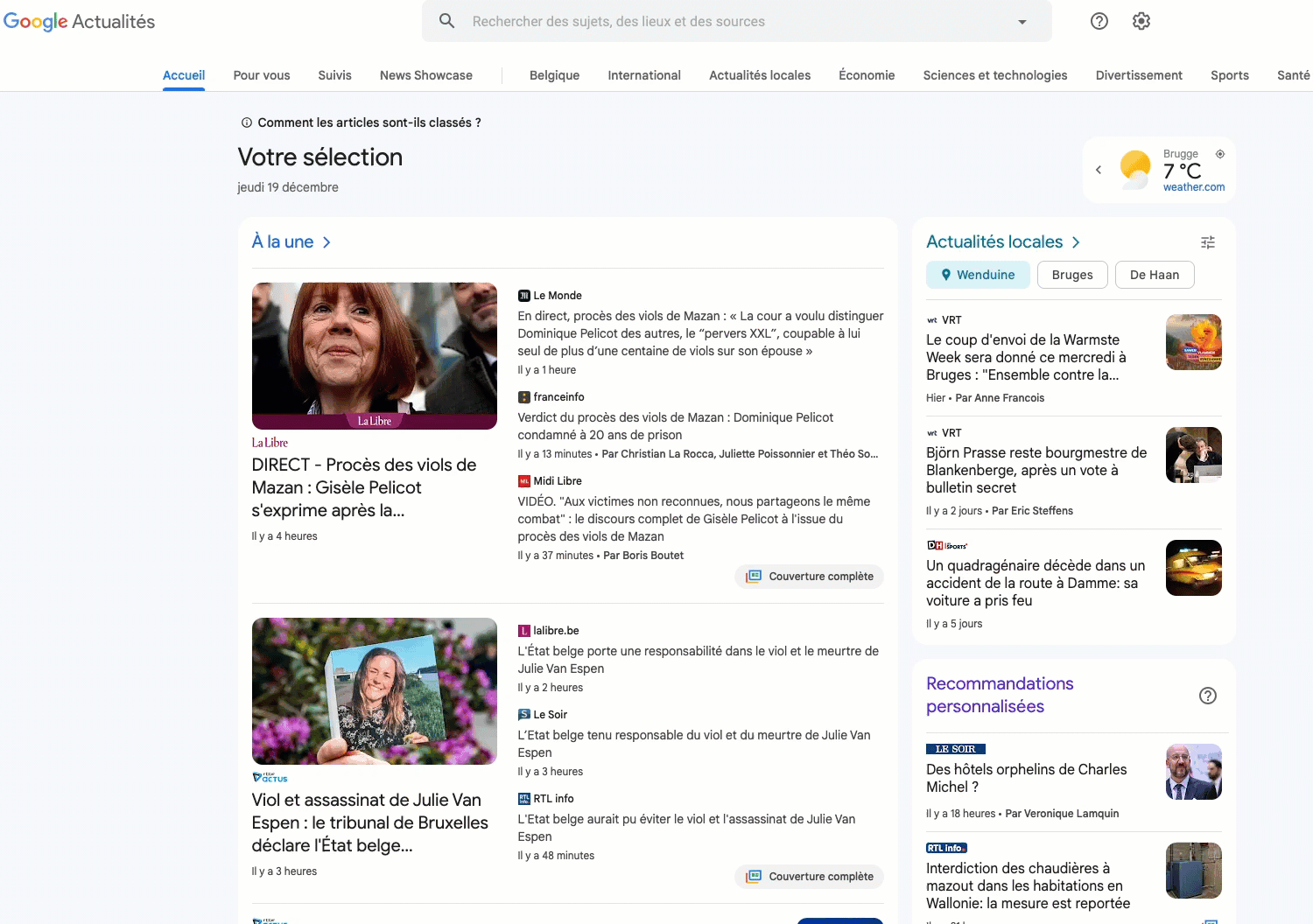Image resolution: width=1313 pixels, height=924 pixels.
Task: Open 'Björn Prasse reste bourgmestre' article
Action: [1036, 470]
